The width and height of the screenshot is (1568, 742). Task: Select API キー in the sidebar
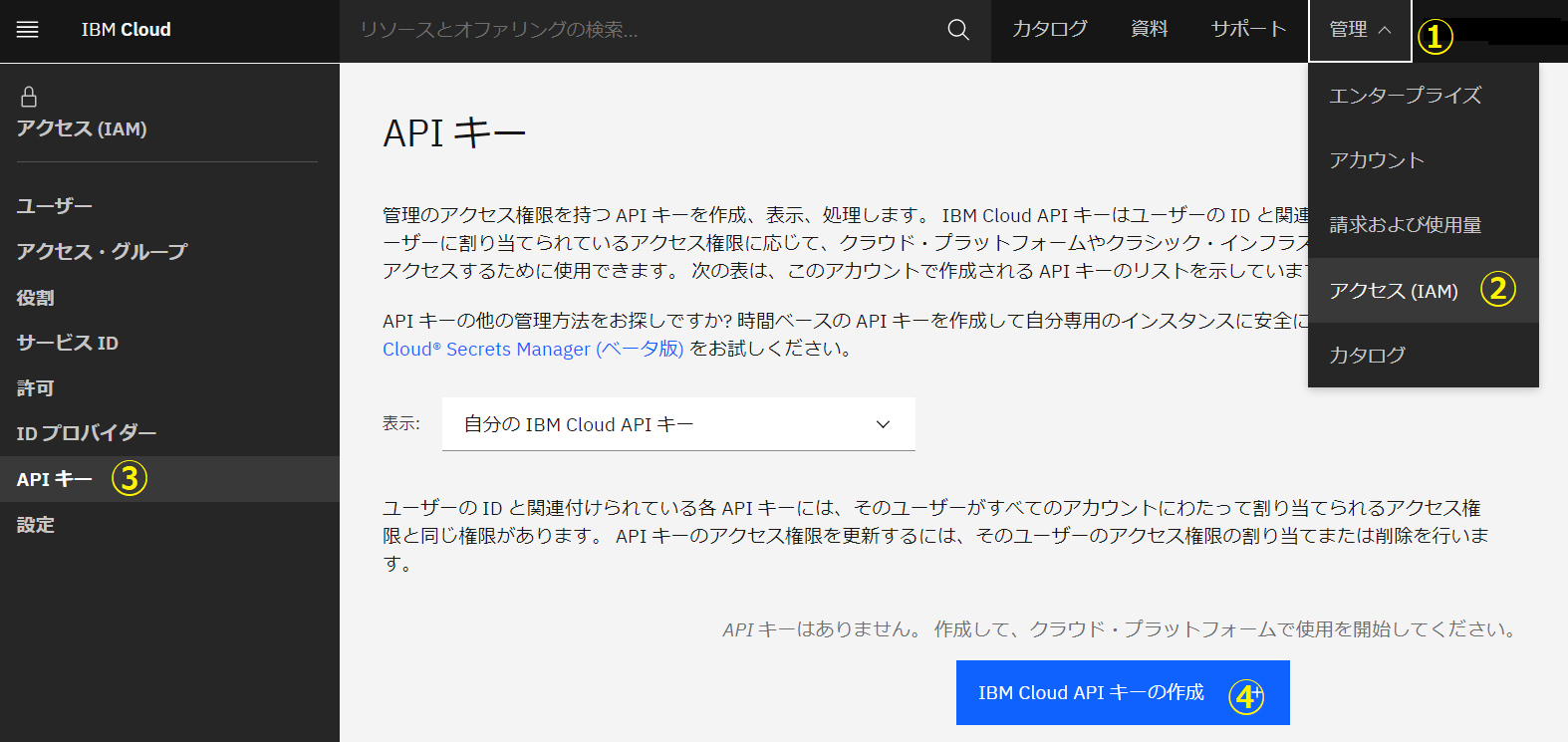169,479
